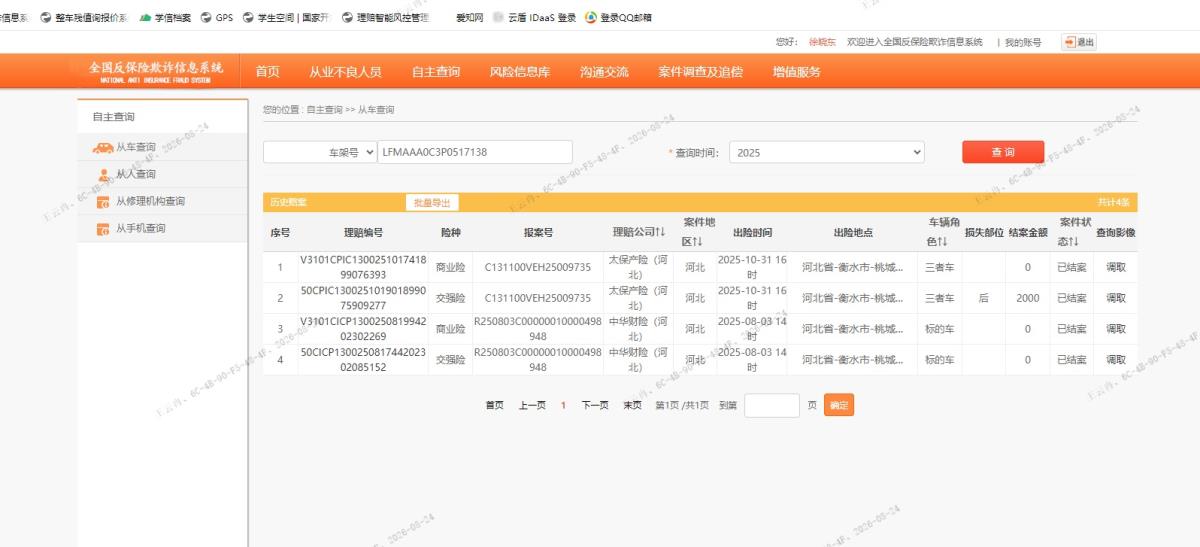Click 共计4条 total count label

[x=1113, y=202]
